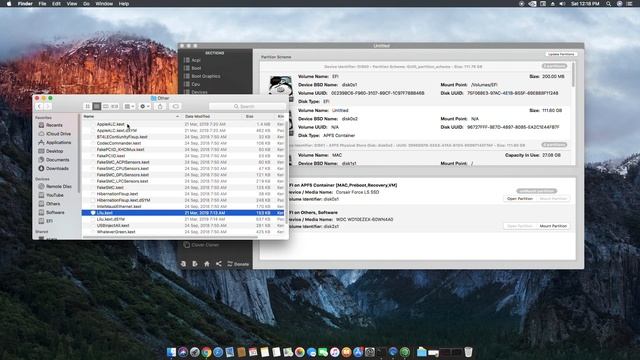Click Mount Partition for Others, Software EFI
This screenshot has height=360, width=640.
tap(553, 226)
